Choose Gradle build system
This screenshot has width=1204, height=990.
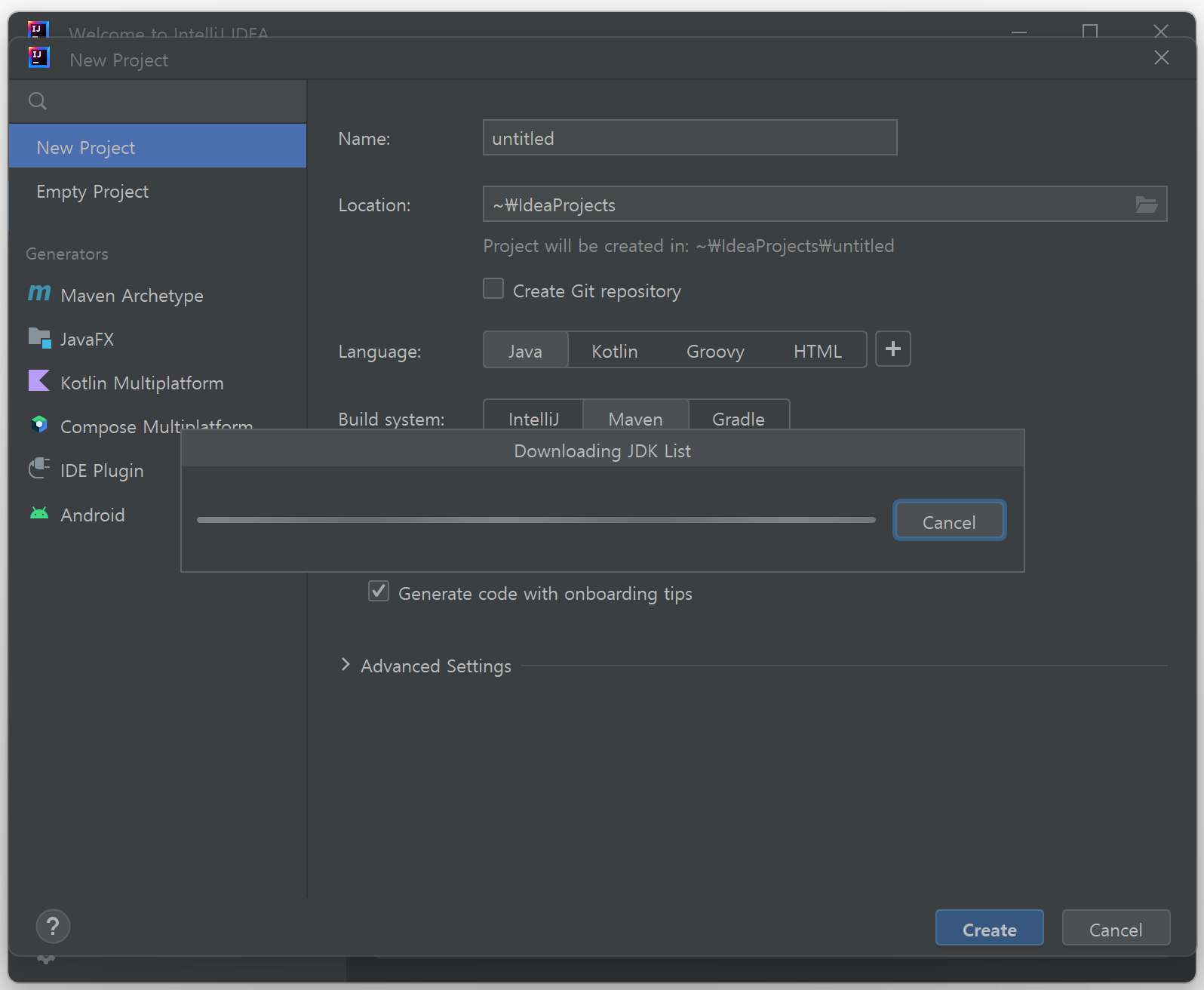(739, 415)
